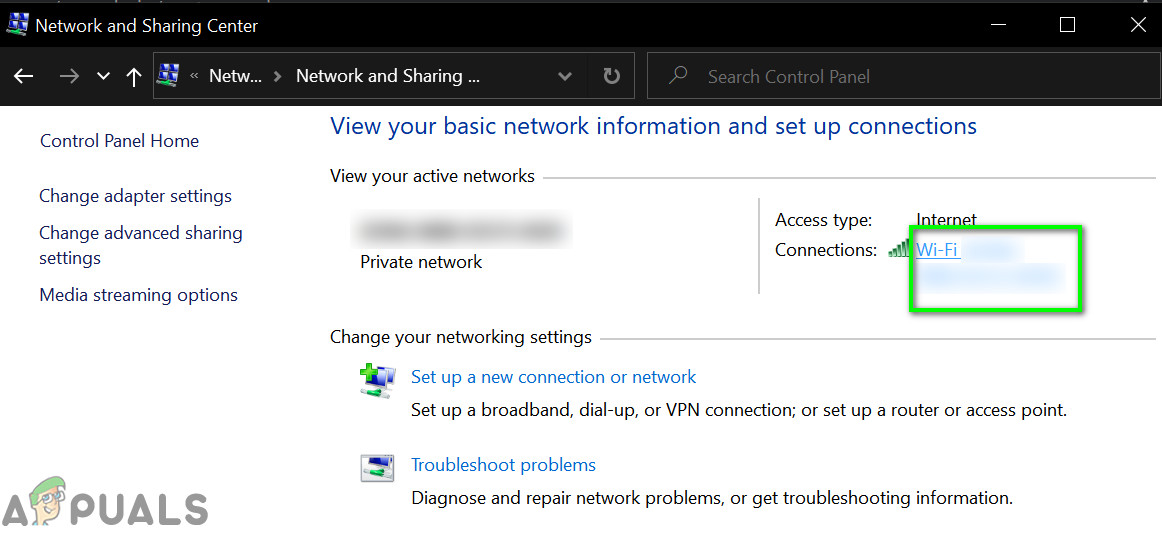
Task: Open Change adapter settings
Action: coord(135,196)
